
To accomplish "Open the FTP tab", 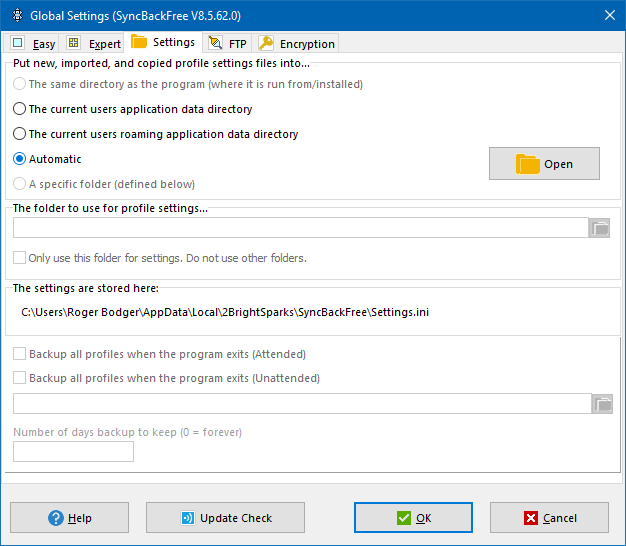I will pos(227,44).
